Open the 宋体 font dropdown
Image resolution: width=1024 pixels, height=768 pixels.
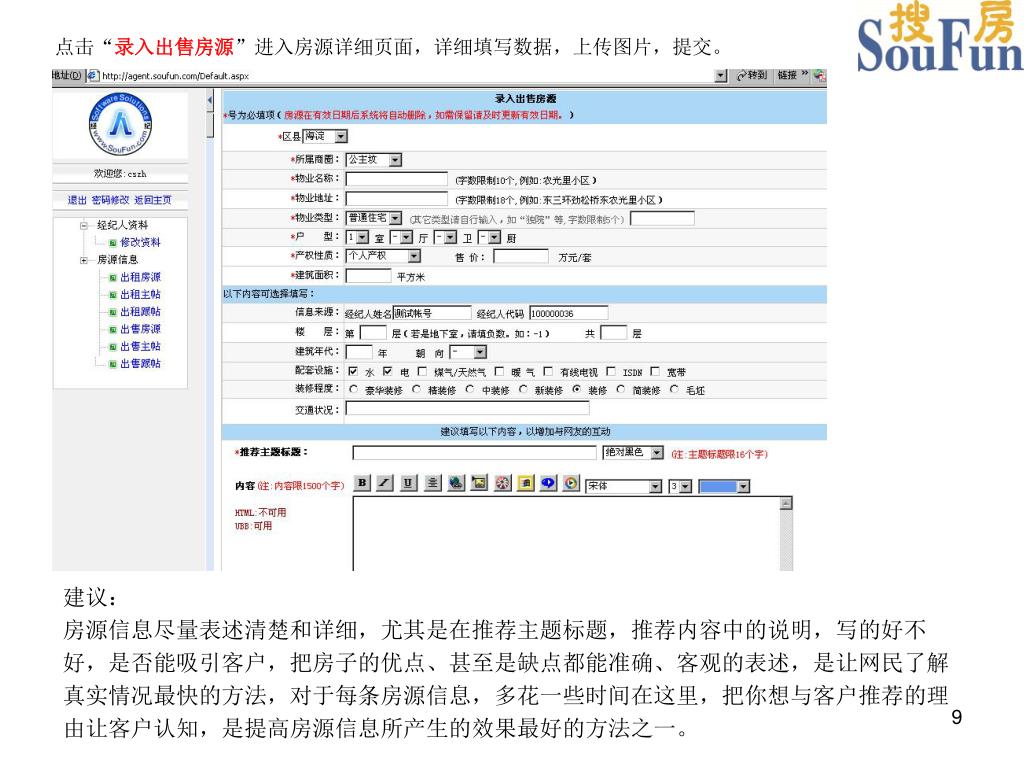[655, 487]
